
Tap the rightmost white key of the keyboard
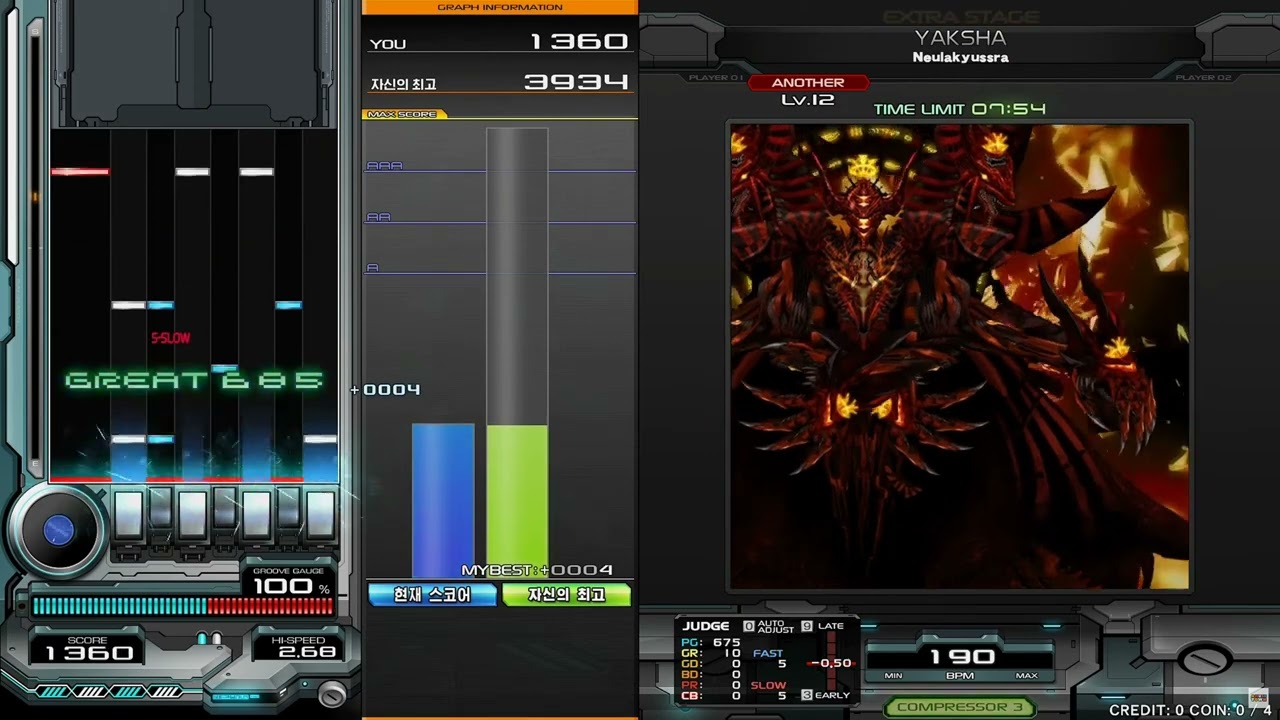(320, 516)
